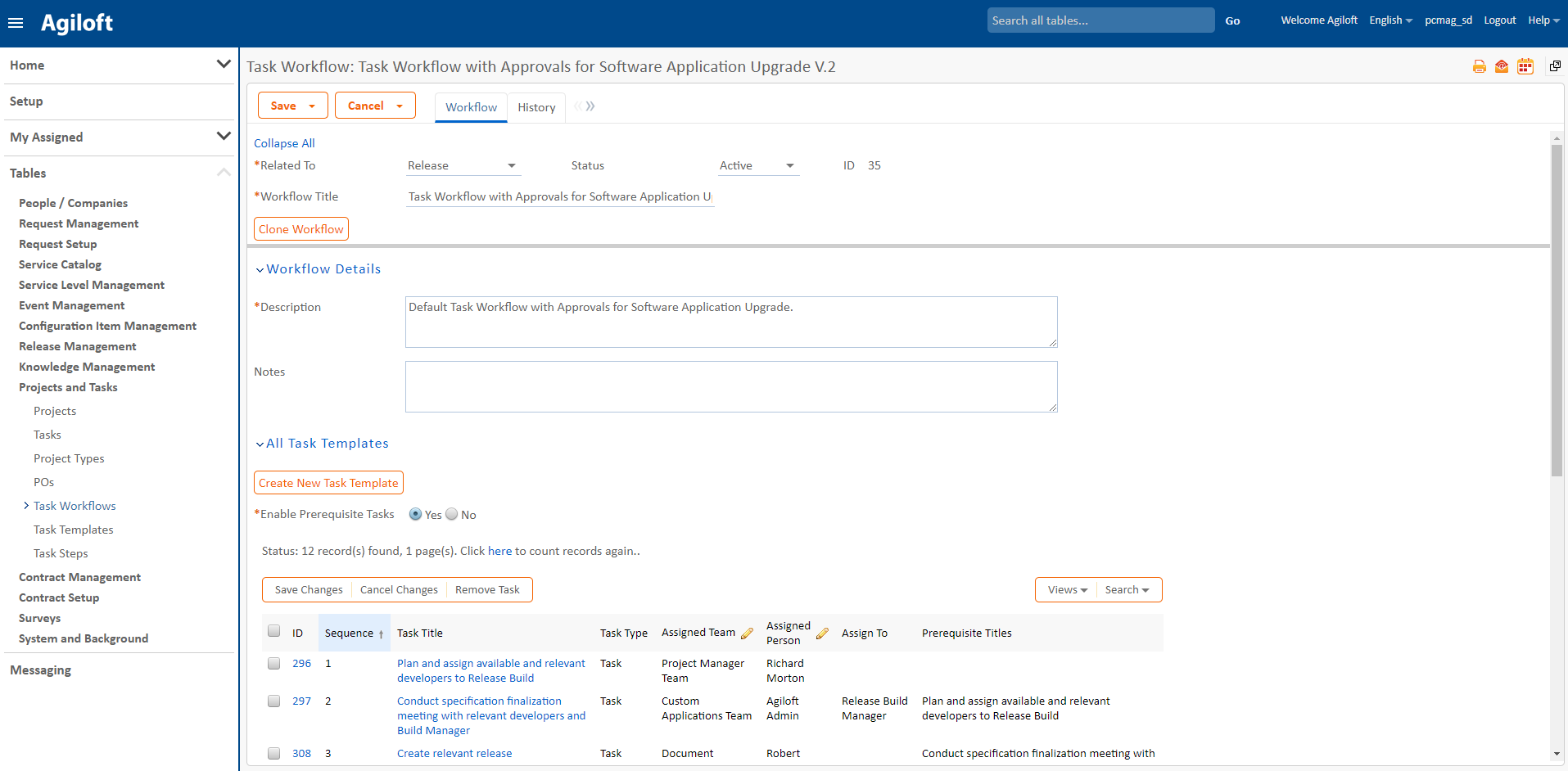1568x771 pixels.
Task: Click the Logout link
Action: coord(1500,20)
